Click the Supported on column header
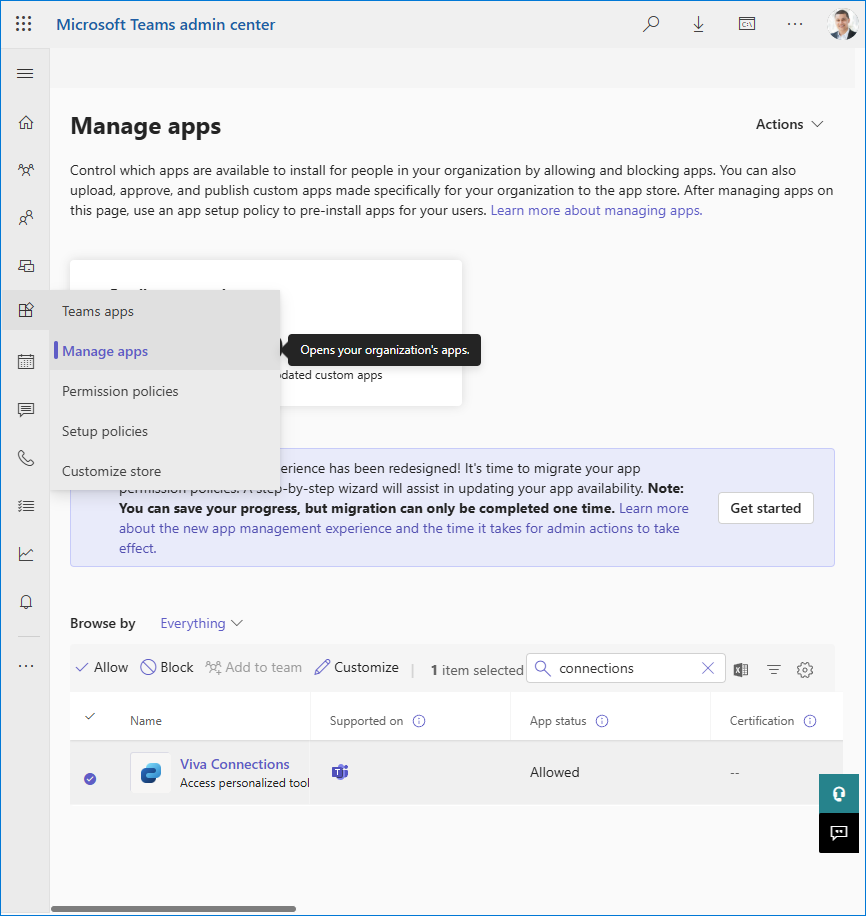The image size is (866, 916). click(366, 721)
